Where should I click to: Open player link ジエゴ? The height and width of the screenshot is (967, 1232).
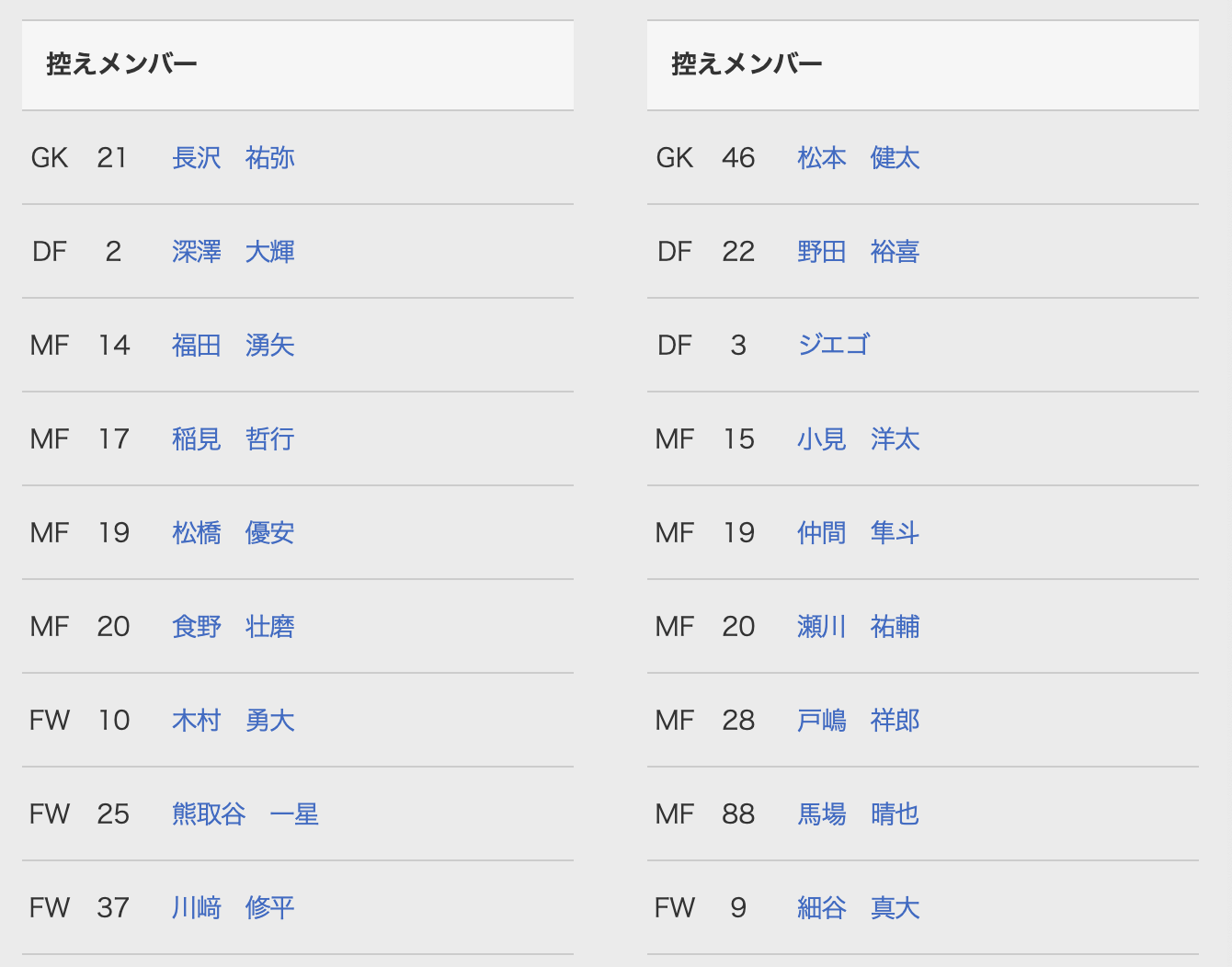(834, 346)
